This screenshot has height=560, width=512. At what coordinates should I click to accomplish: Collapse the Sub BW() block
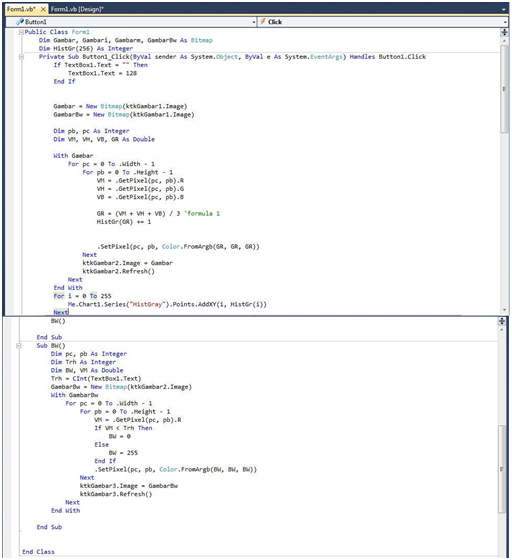pos(19,346)
